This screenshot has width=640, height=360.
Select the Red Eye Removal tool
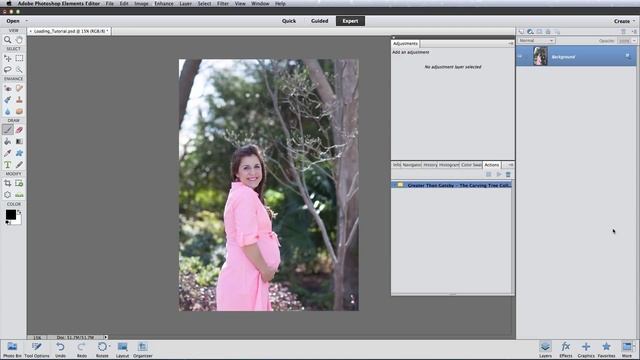point(7,88)
